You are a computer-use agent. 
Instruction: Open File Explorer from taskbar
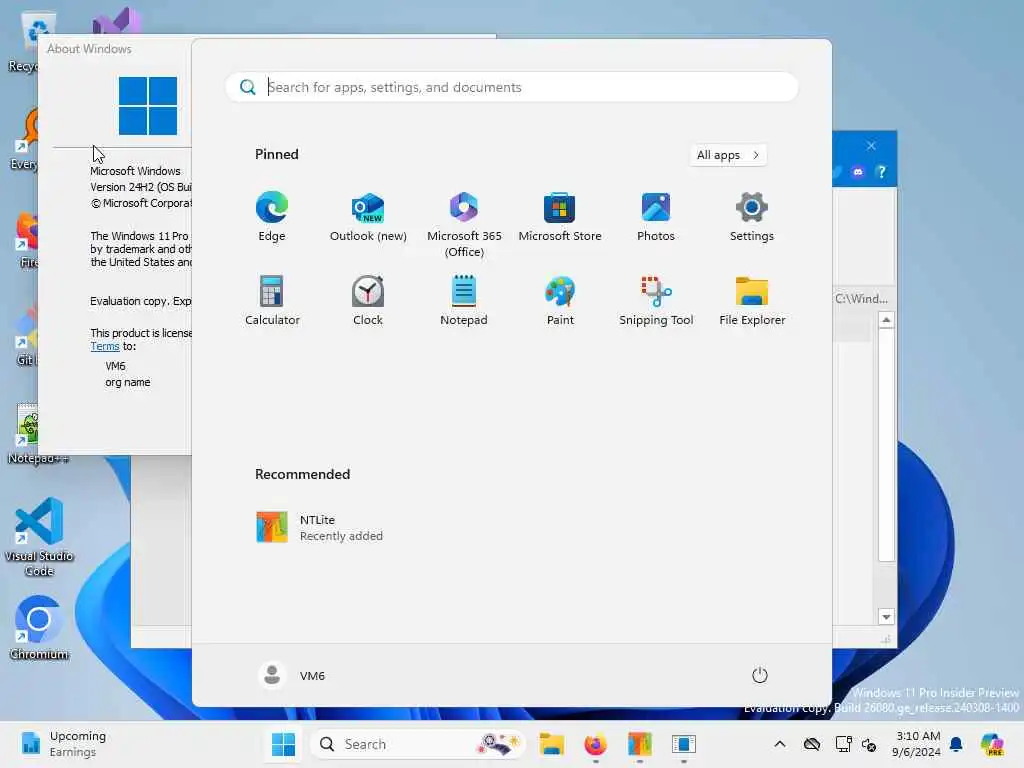(551, 744)
